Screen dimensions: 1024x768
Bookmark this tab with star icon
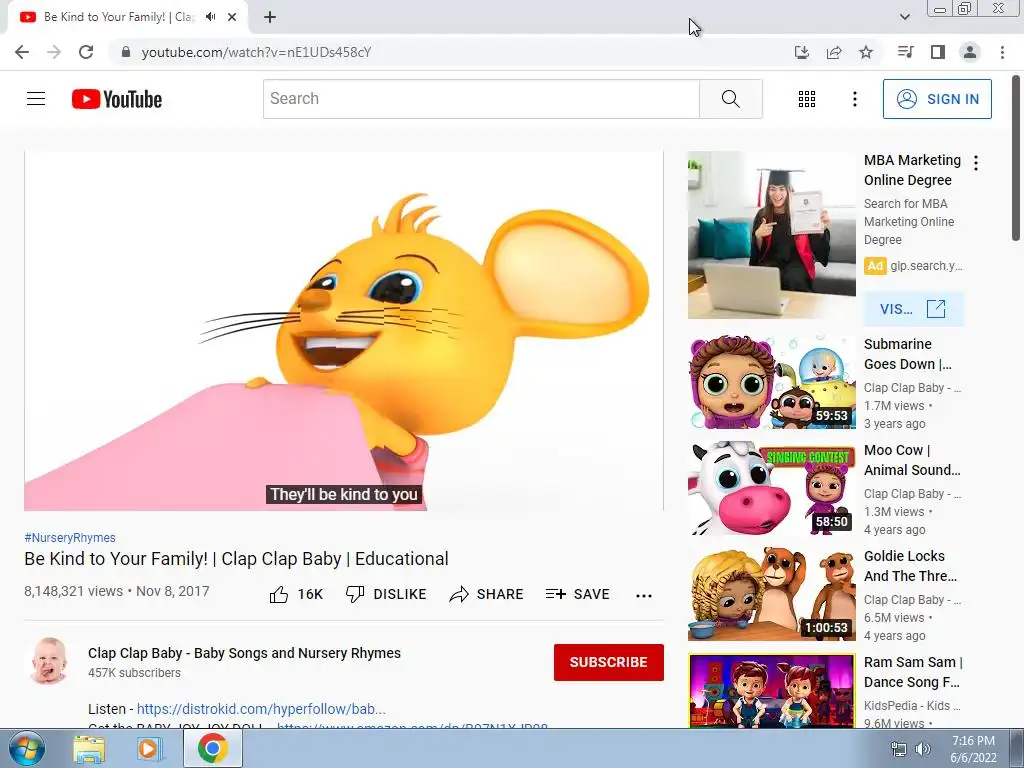pos(866,52)
